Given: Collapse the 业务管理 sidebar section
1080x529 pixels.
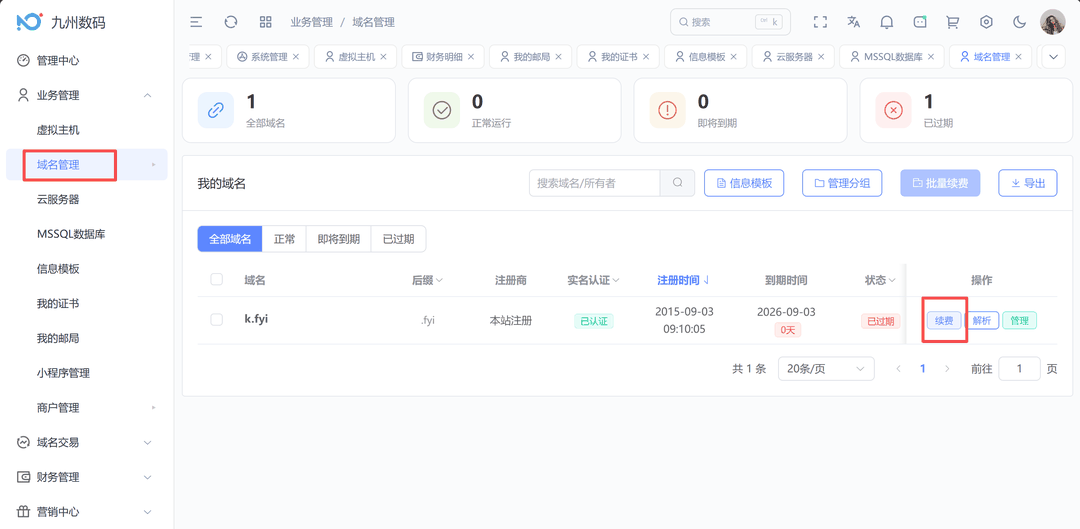Looking at the screenshot, I should tap(147, 95).
